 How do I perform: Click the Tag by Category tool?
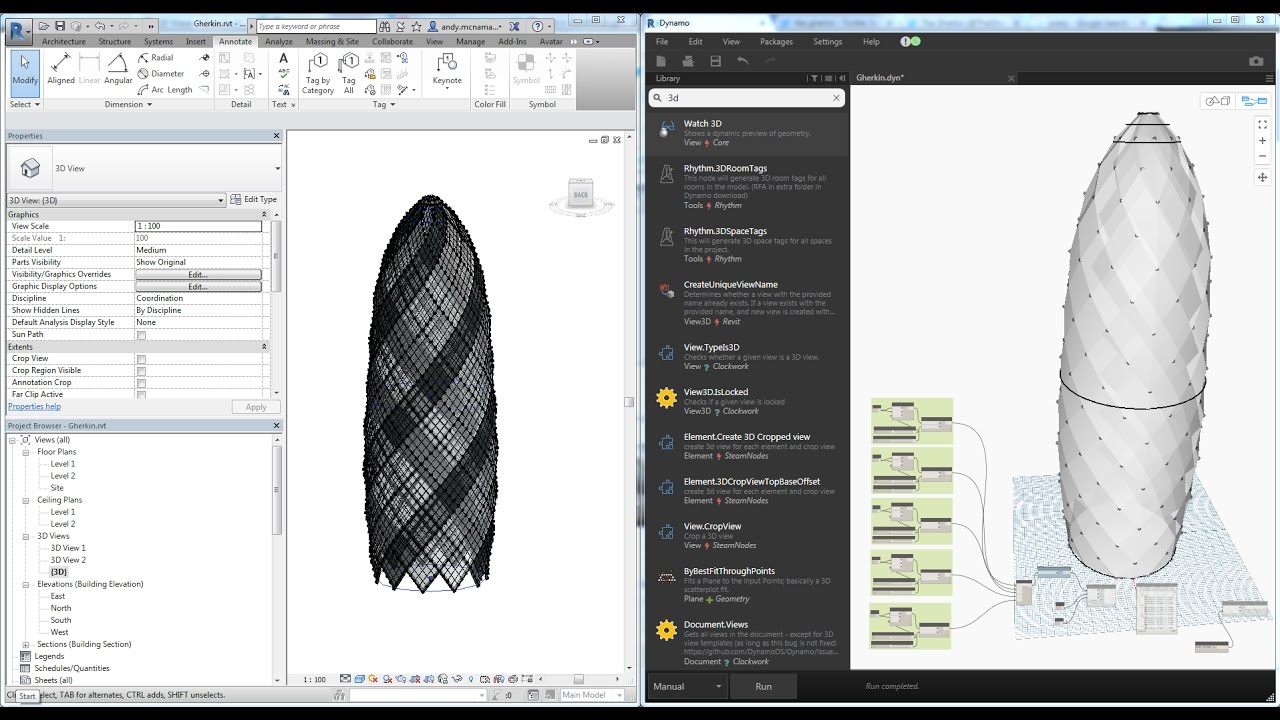318,74
